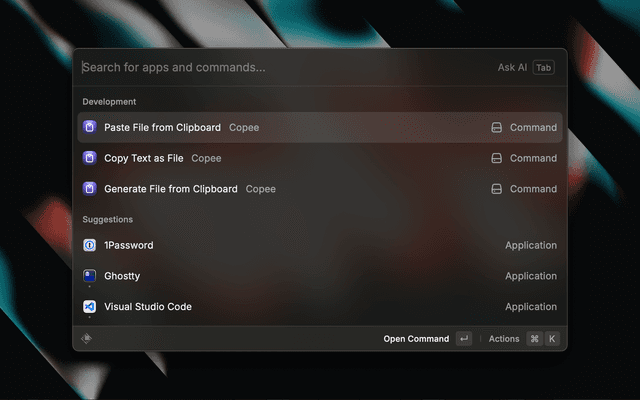The height and width of the screenshot is (400, 640).
Task: Select the 1Password application row
Action: coord(300,245)
